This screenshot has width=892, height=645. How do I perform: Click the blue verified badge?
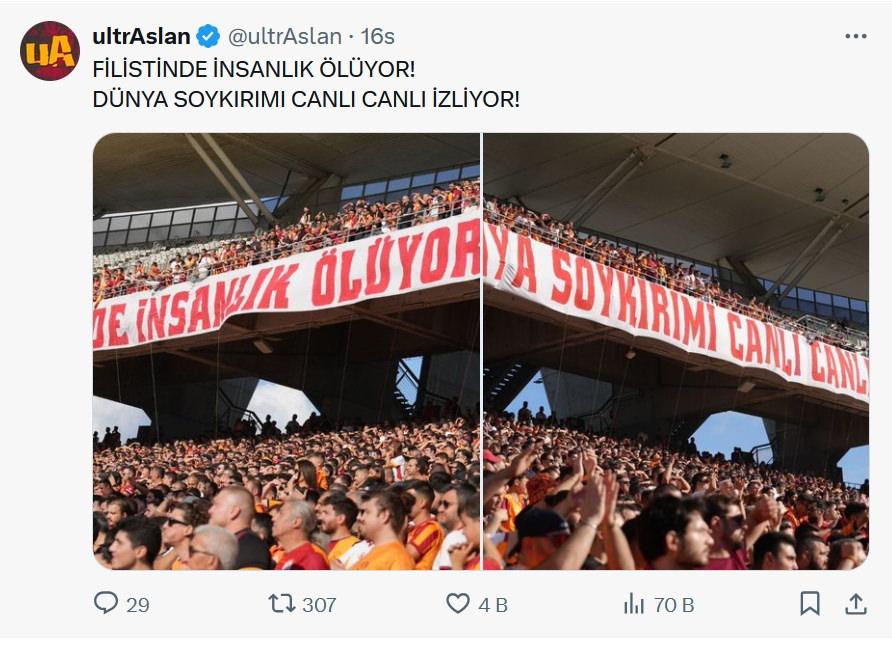coord(208,36)
